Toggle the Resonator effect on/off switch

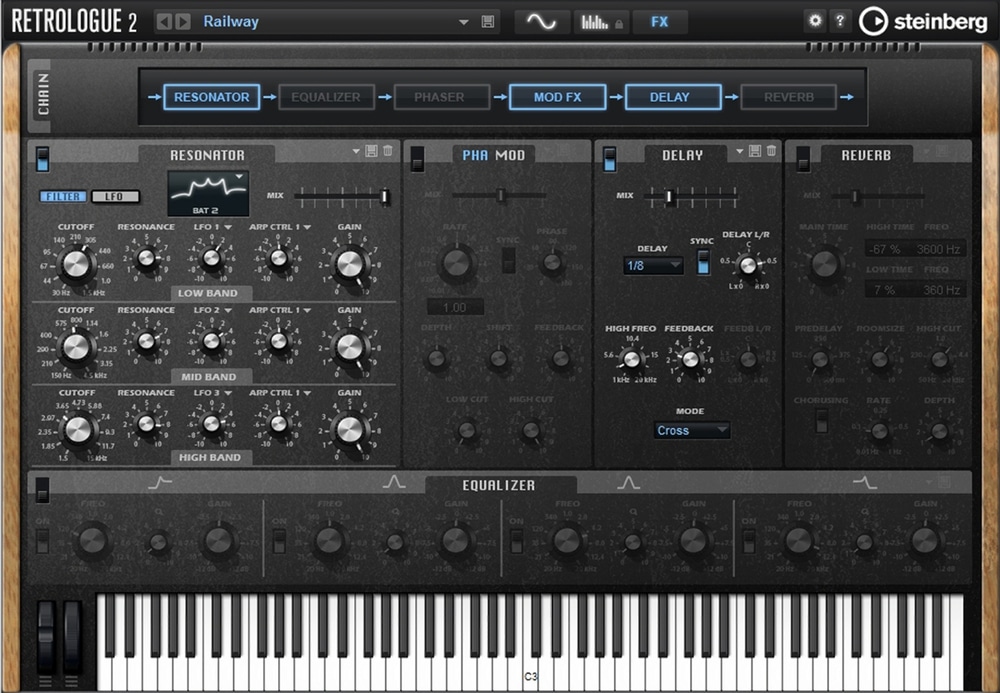[x=42, y=159]
